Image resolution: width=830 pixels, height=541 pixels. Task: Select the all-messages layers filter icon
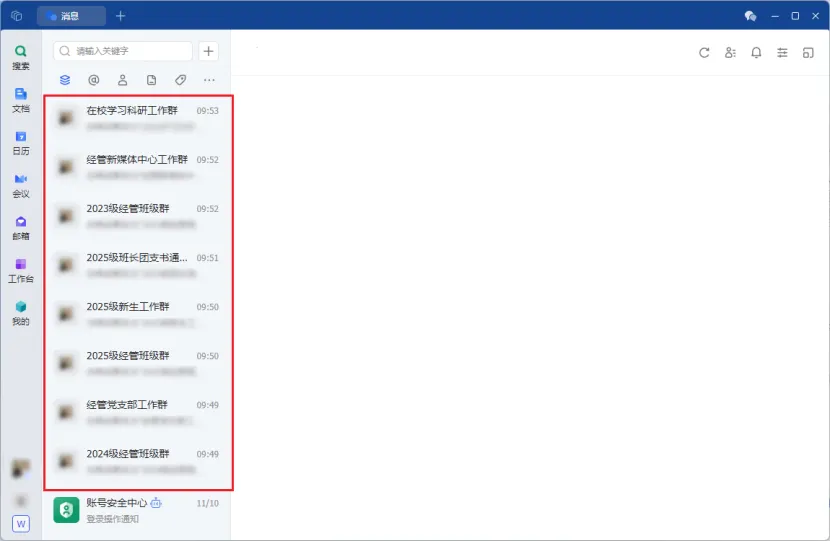[x=65, y=80]
